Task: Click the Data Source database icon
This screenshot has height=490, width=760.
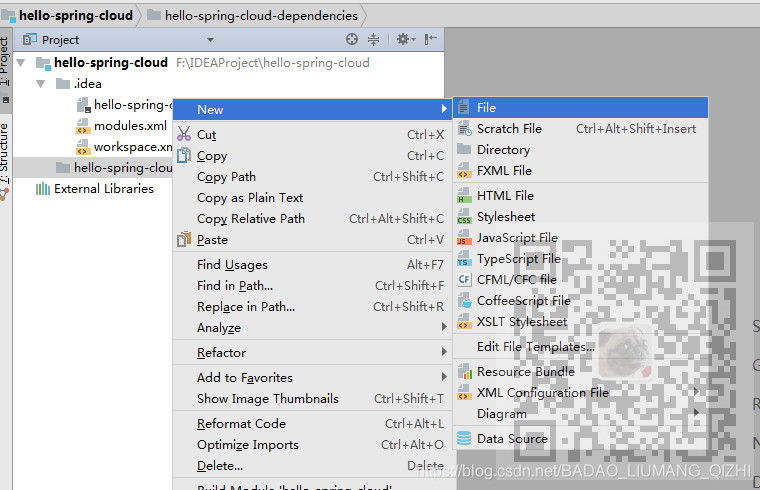Action: [464, 438]
